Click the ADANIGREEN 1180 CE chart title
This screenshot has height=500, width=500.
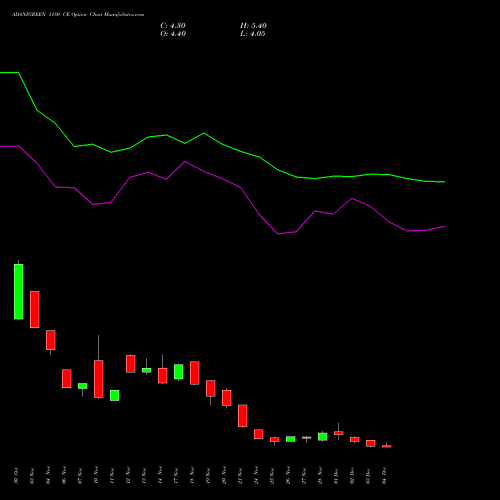pos(78,15)
